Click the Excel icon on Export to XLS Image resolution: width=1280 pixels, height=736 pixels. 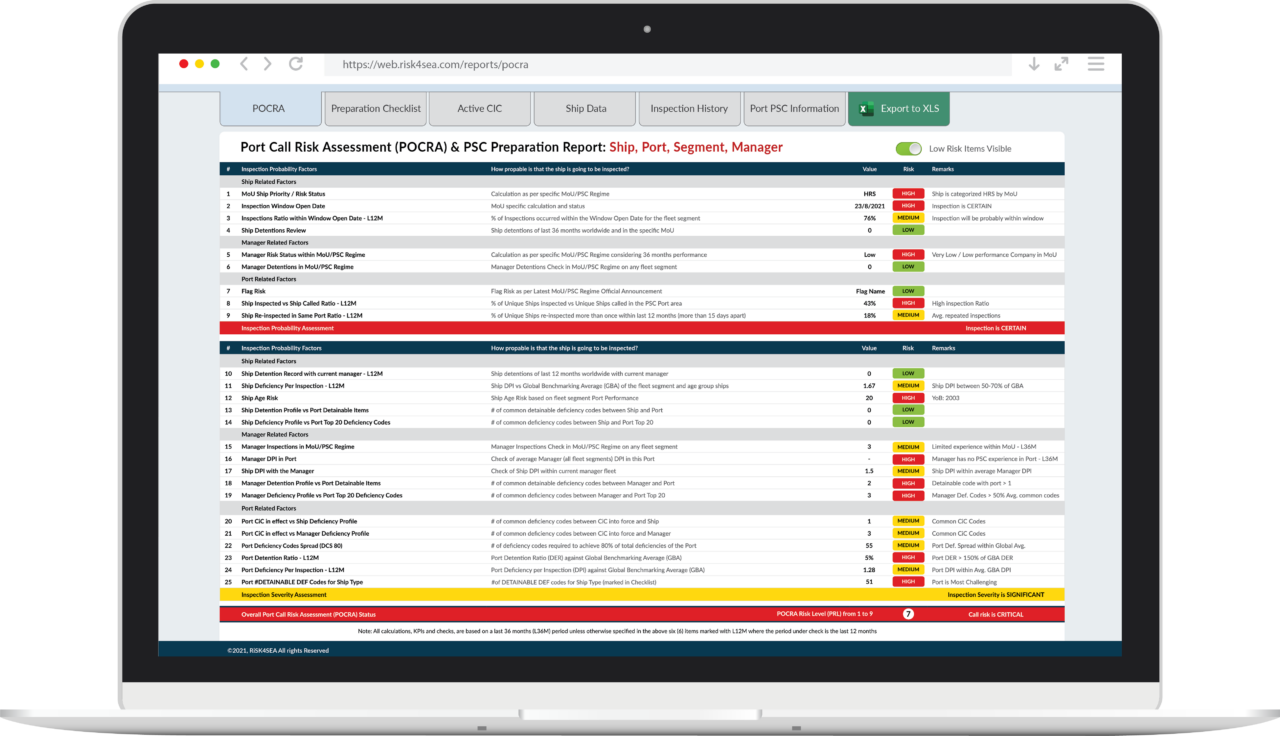[866, 108]
